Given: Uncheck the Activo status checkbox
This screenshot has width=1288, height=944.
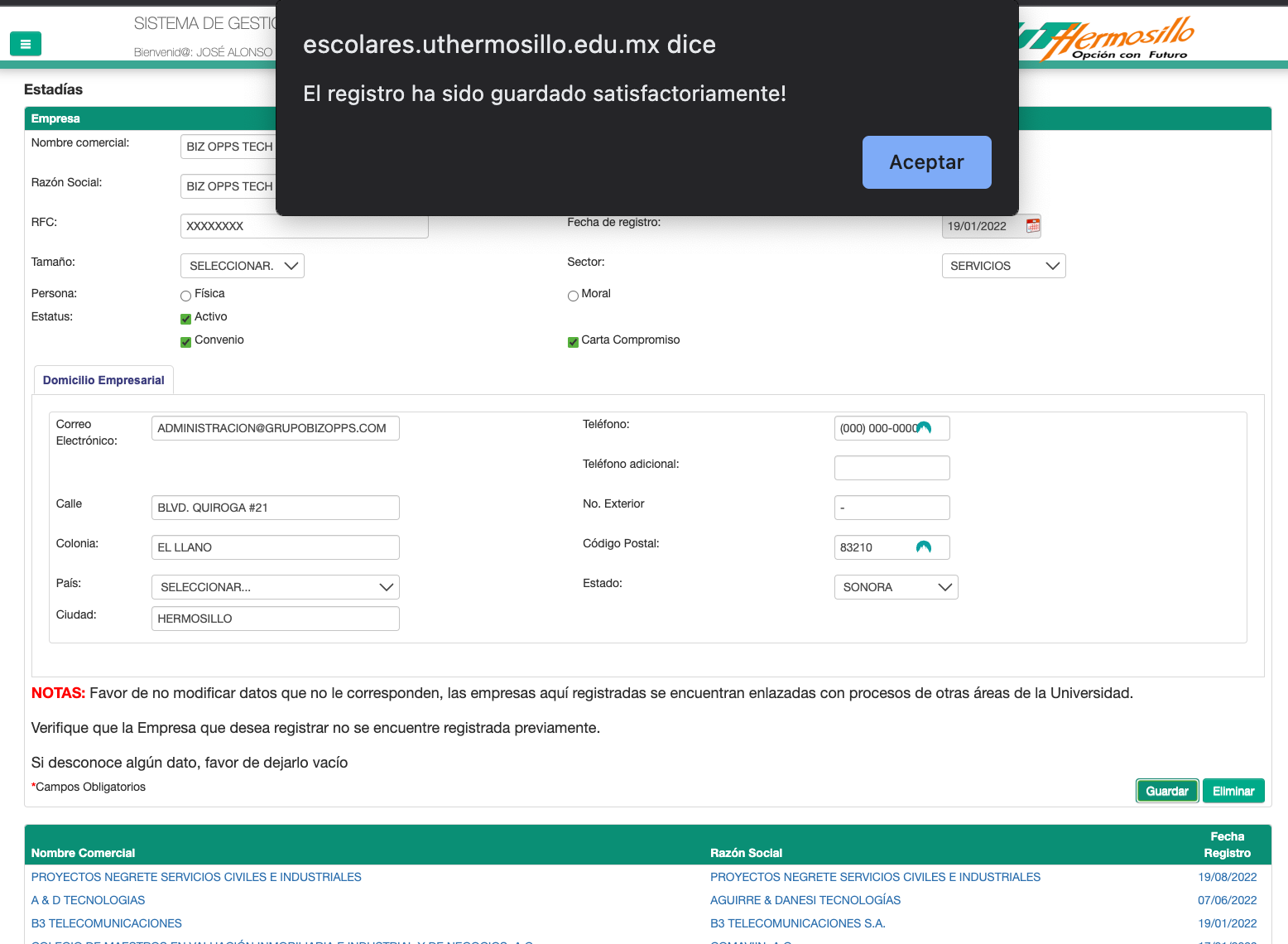Looking at the screenshot, I should click(186, 319).
